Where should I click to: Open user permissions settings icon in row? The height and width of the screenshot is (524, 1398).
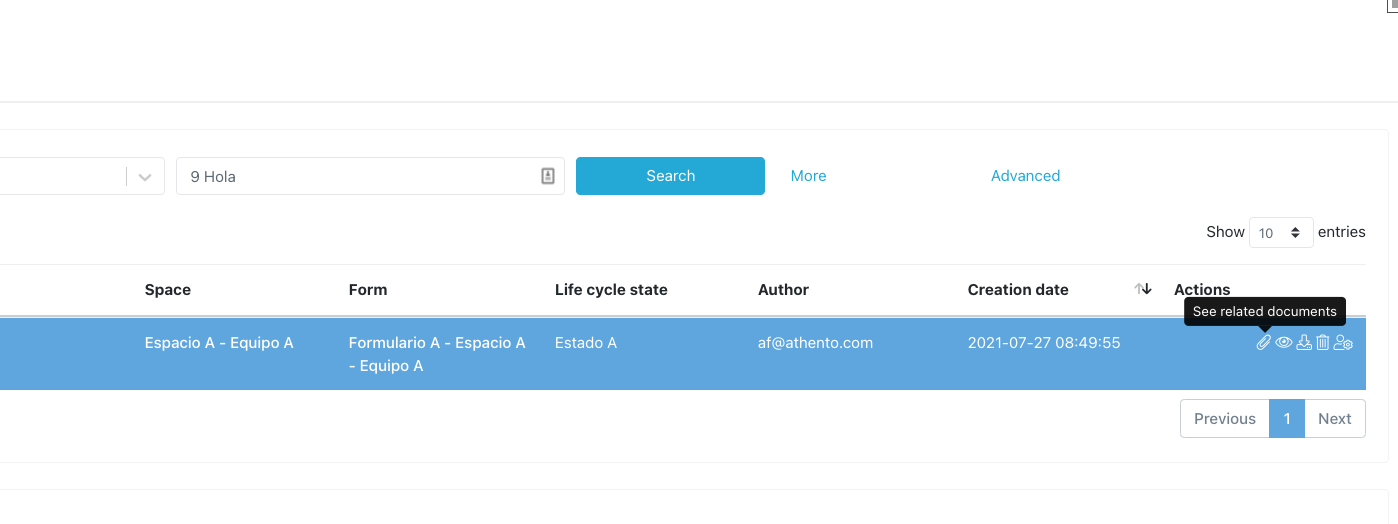(1344, 343)
